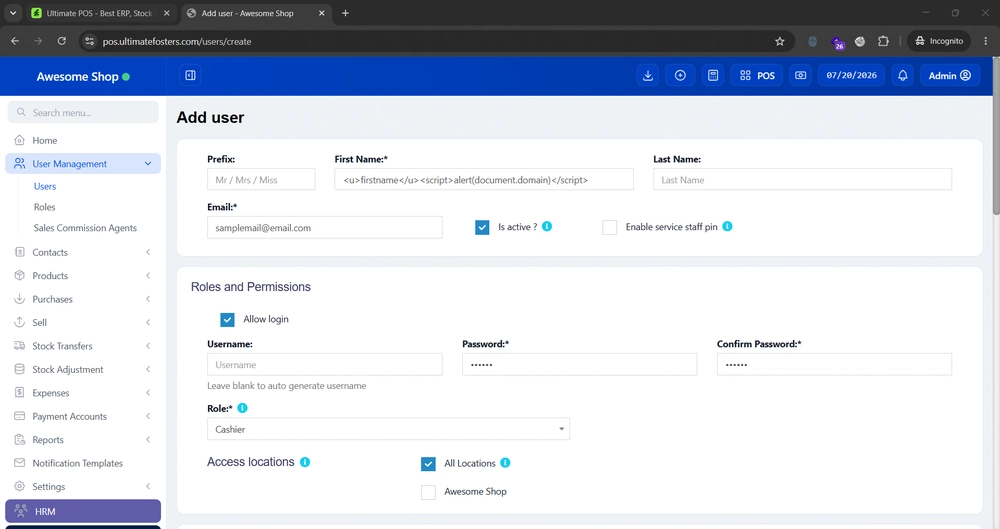Viewport: 1000px width, 529px height.
Task: Go to Home in the sidebar
Action: click(x=83, y=140)
